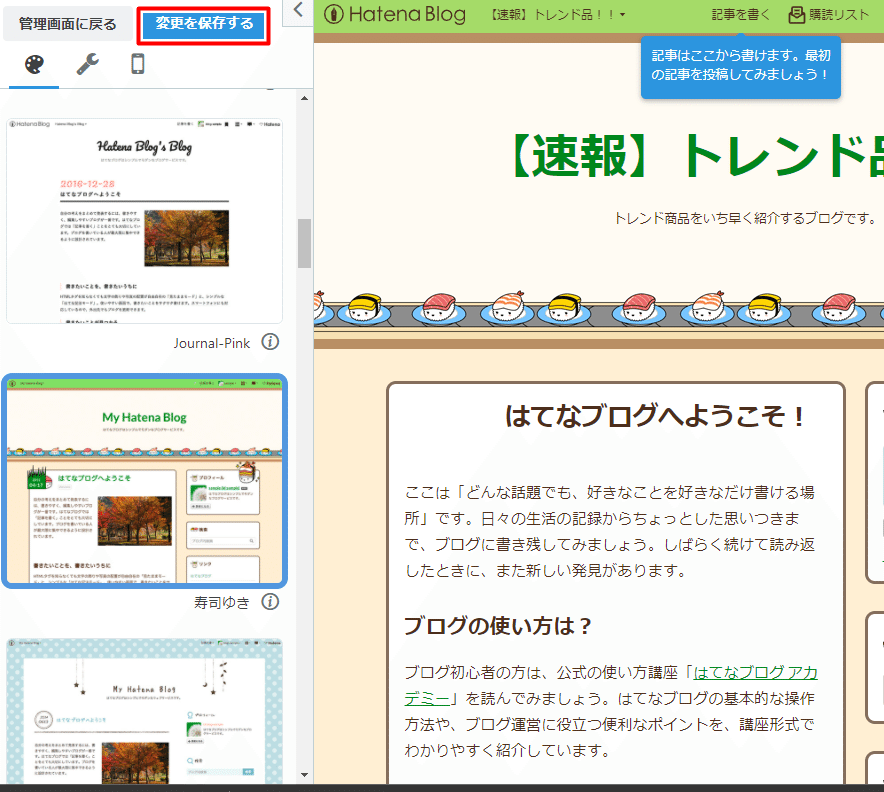Click 記事を書く in header
Screen dimensions: 884x792
coord(740,15)
